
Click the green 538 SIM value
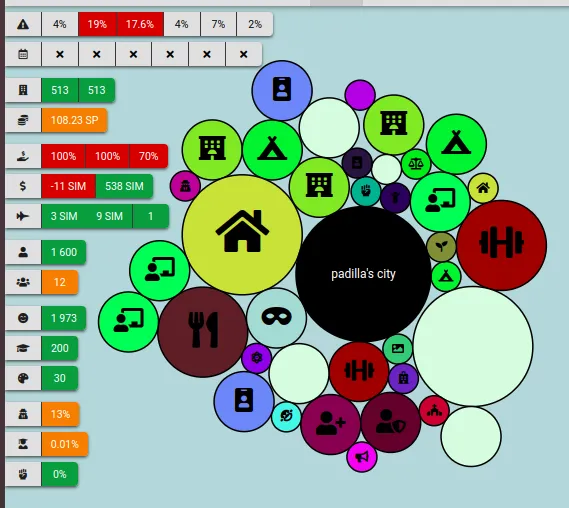click(x=124, y=186)
